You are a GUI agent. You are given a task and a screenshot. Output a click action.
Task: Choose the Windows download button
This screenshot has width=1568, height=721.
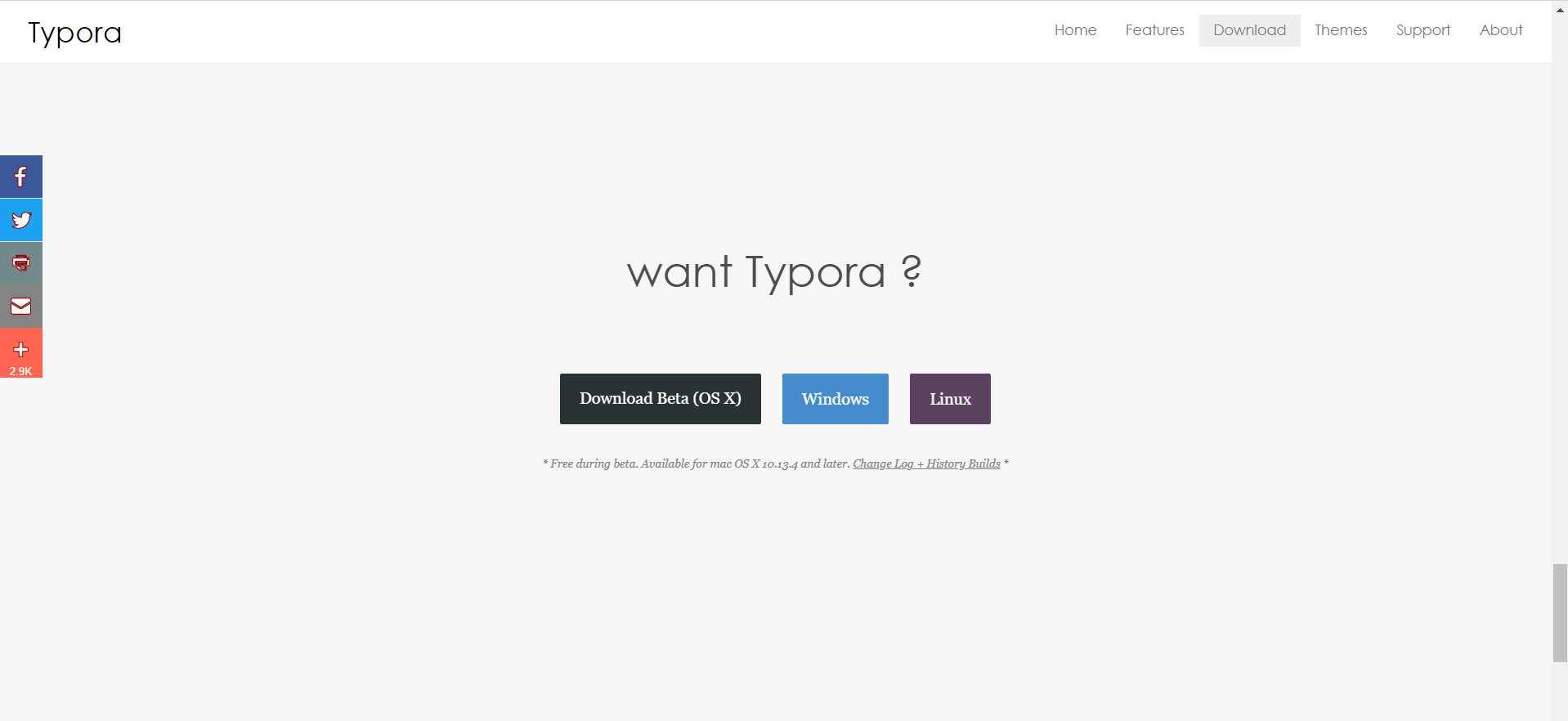coord(836,399)
